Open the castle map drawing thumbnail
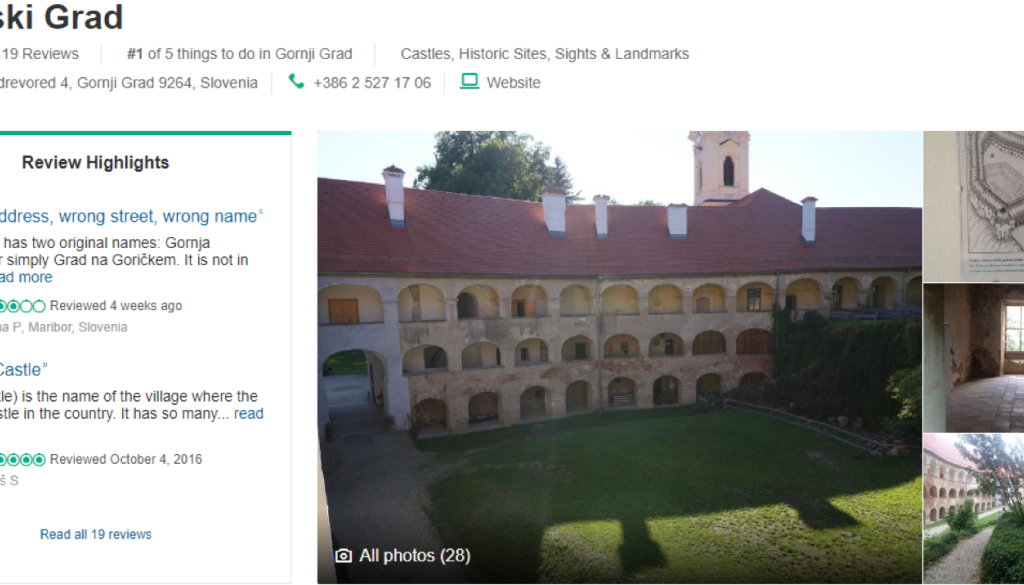 tap(974, 206)
